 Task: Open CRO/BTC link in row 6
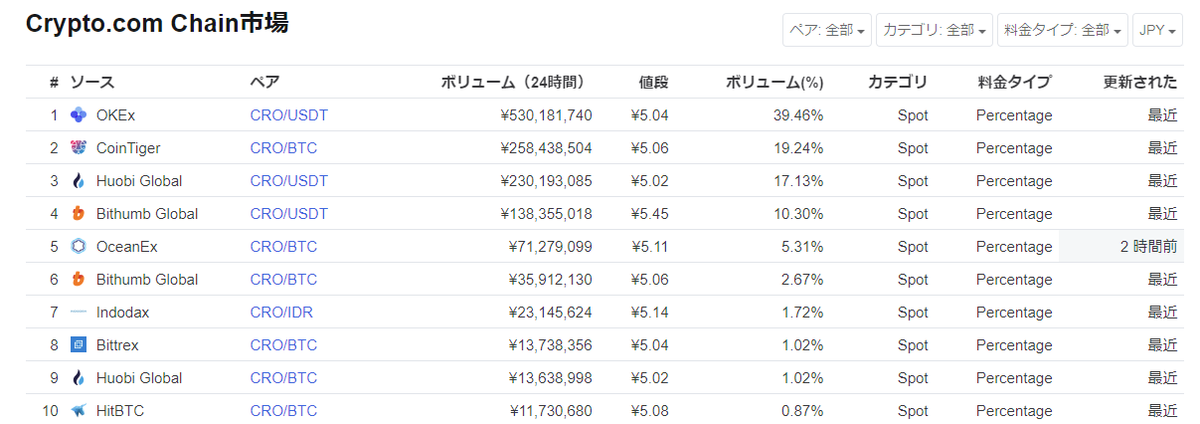(283, 279)
